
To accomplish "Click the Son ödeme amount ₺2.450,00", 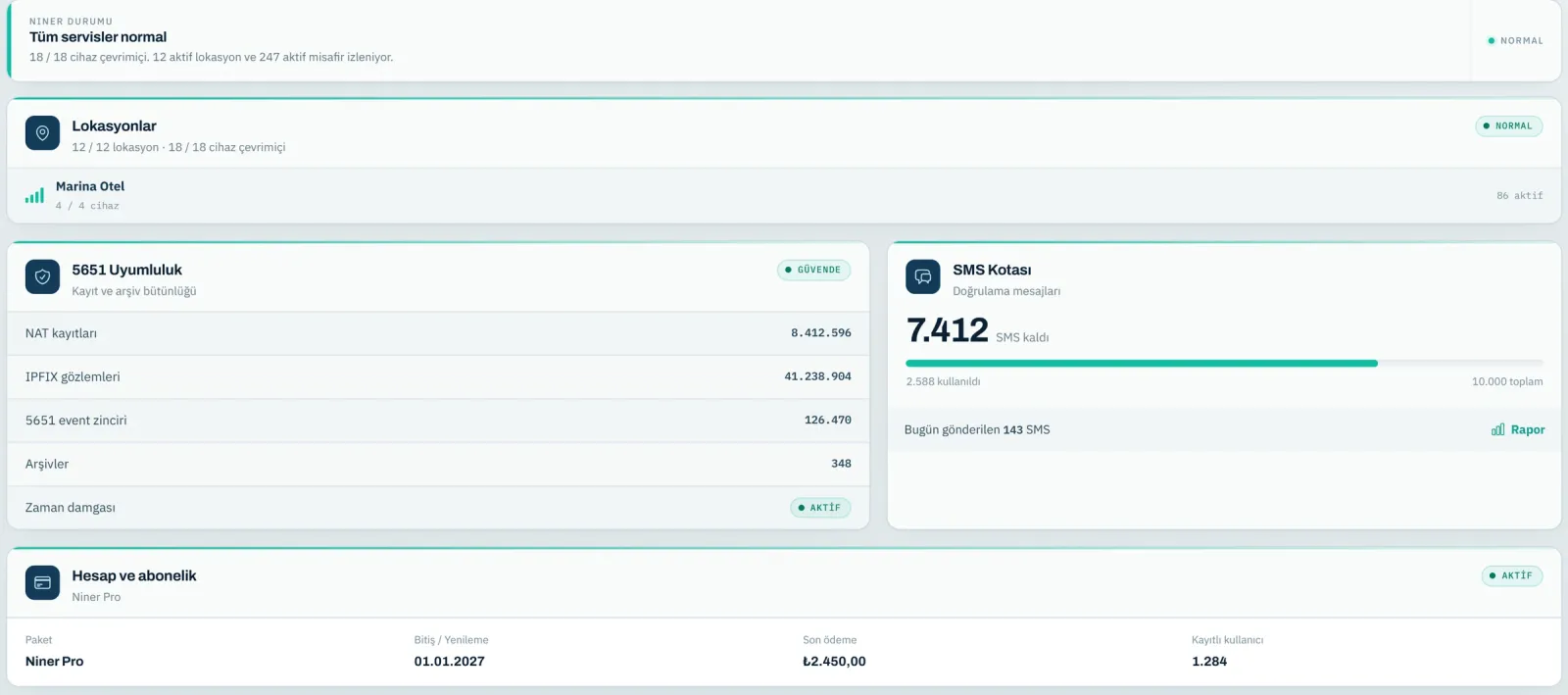I will tap(834, 662).
